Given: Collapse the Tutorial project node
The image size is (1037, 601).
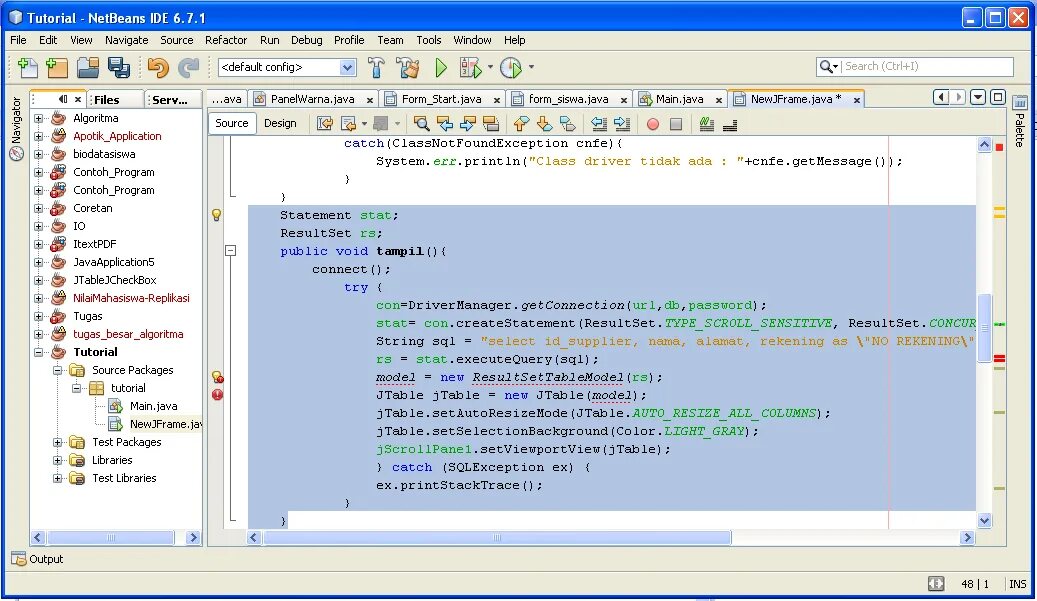Looking at the screenshot, I should point(38,352).
